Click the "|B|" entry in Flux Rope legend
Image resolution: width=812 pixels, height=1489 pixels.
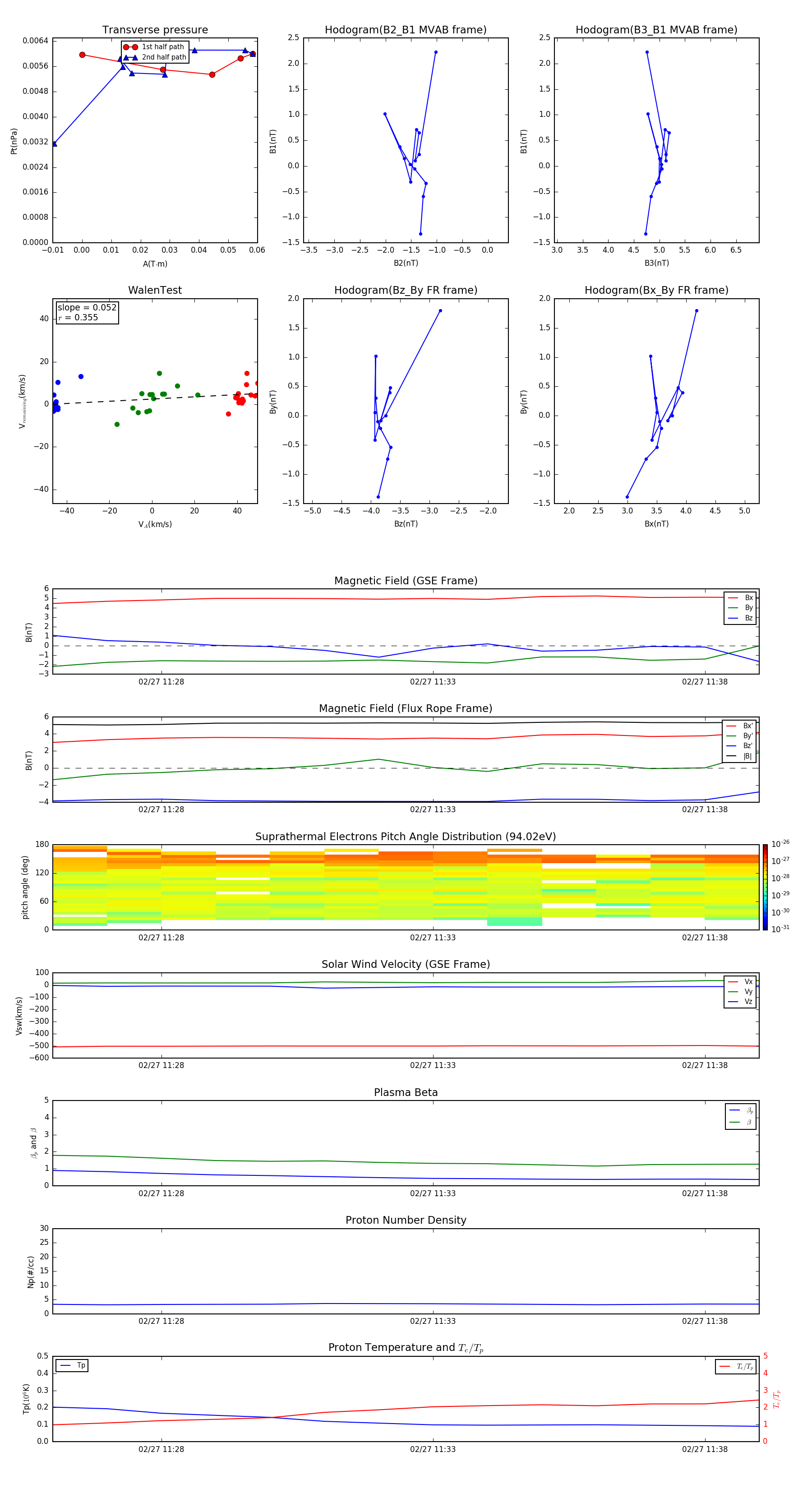click(739, 756)
